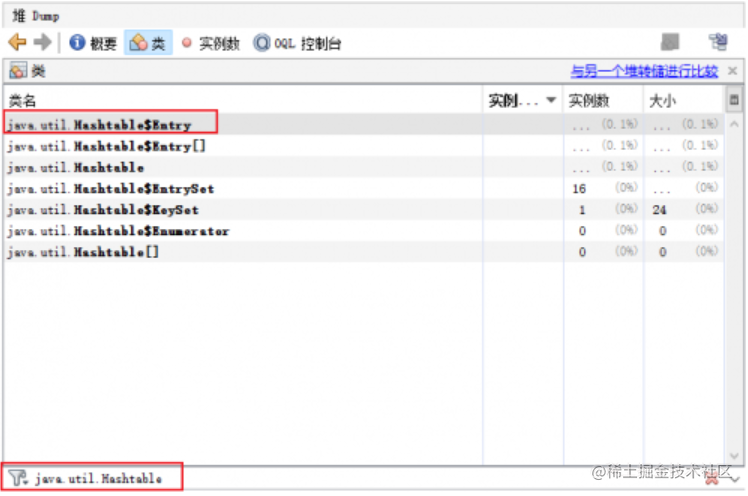
Task: Click the size value 24 for Hashtable$KeySet
Action: [x=659, y=210]
